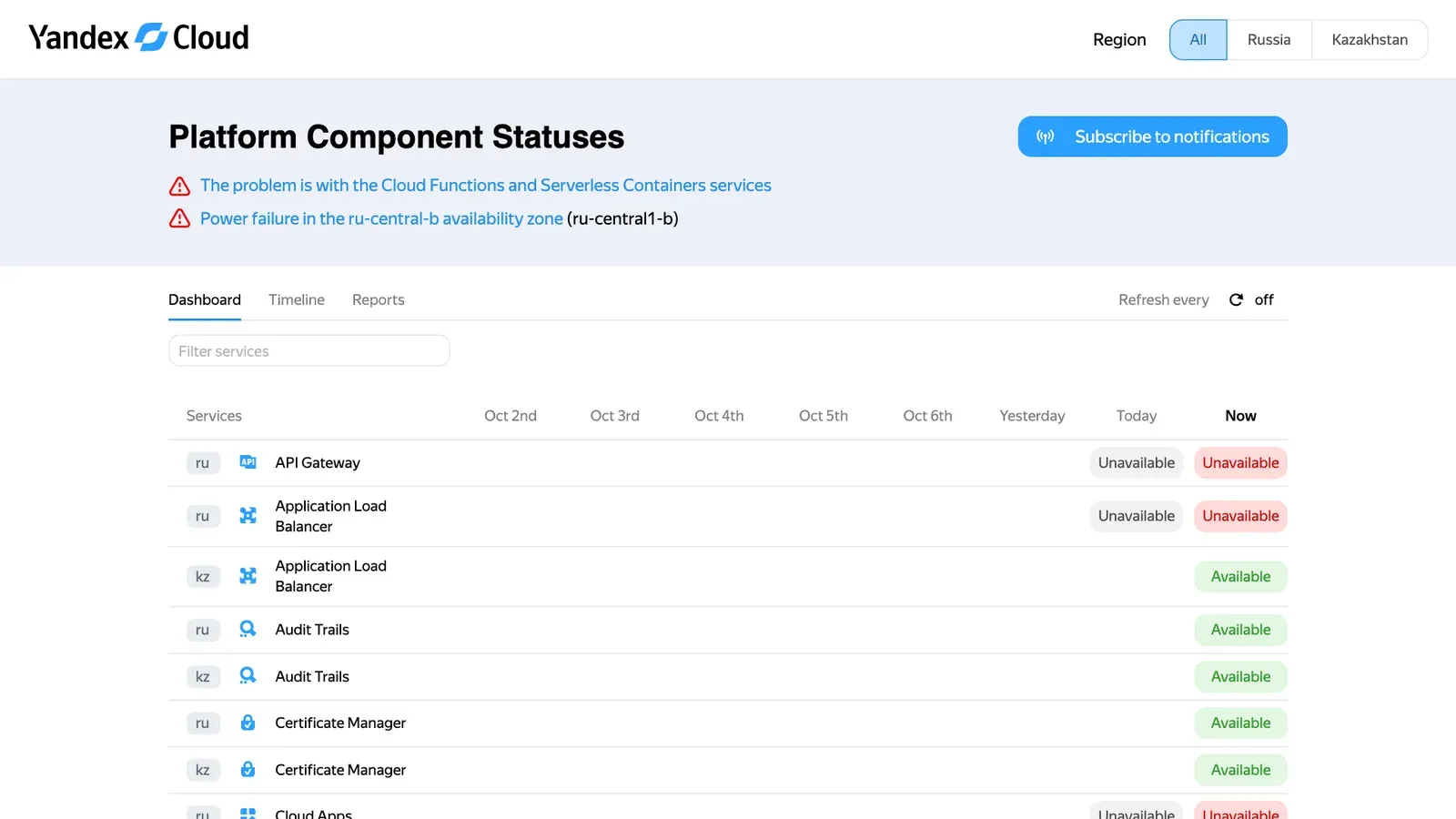Click the kz Application Load Balancer icon
This screenshot has height=819, width=1456.
[x=248, y=576]
